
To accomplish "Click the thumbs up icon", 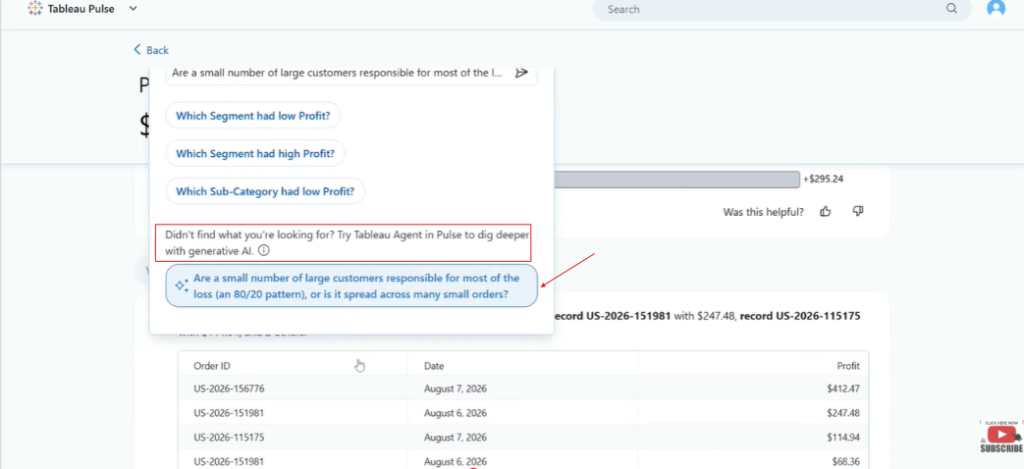I will (825, 211).
